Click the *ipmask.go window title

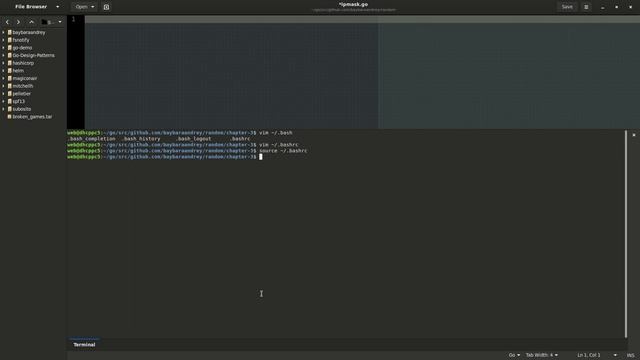(x=353, y=4)
